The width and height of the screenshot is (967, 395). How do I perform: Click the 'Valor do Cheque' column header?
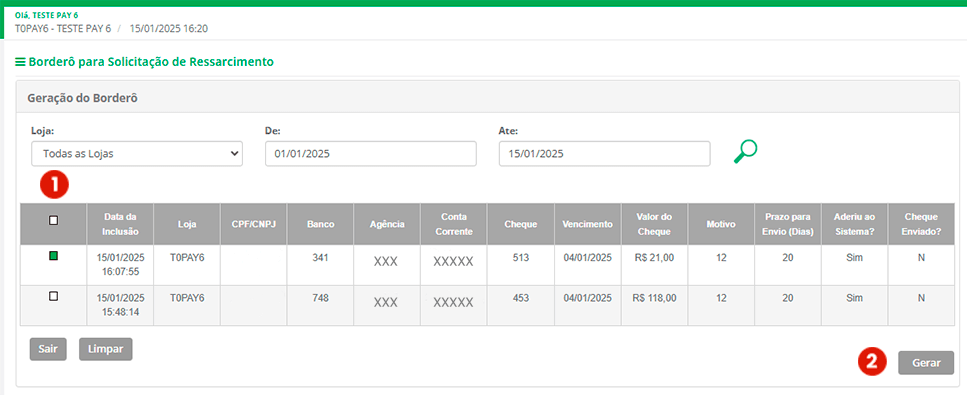(654, 224)
